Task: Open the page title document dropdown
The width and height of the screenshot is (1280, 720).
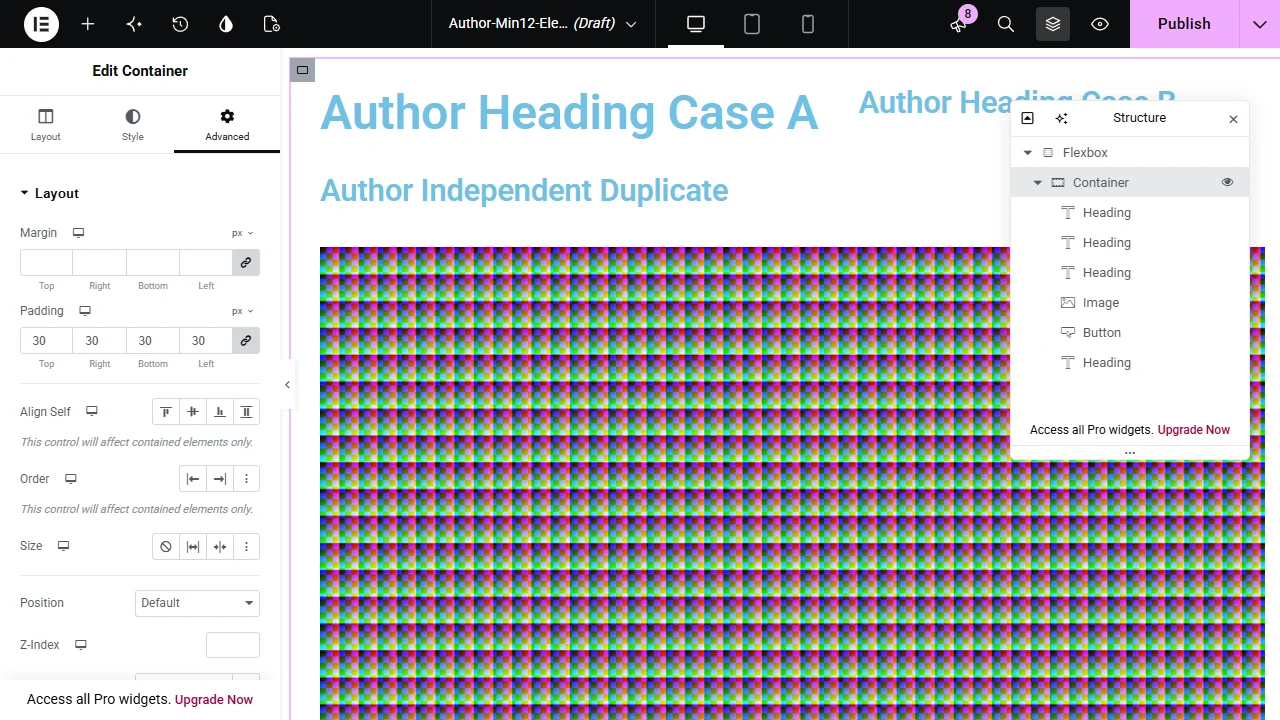Action: (543, 24)
